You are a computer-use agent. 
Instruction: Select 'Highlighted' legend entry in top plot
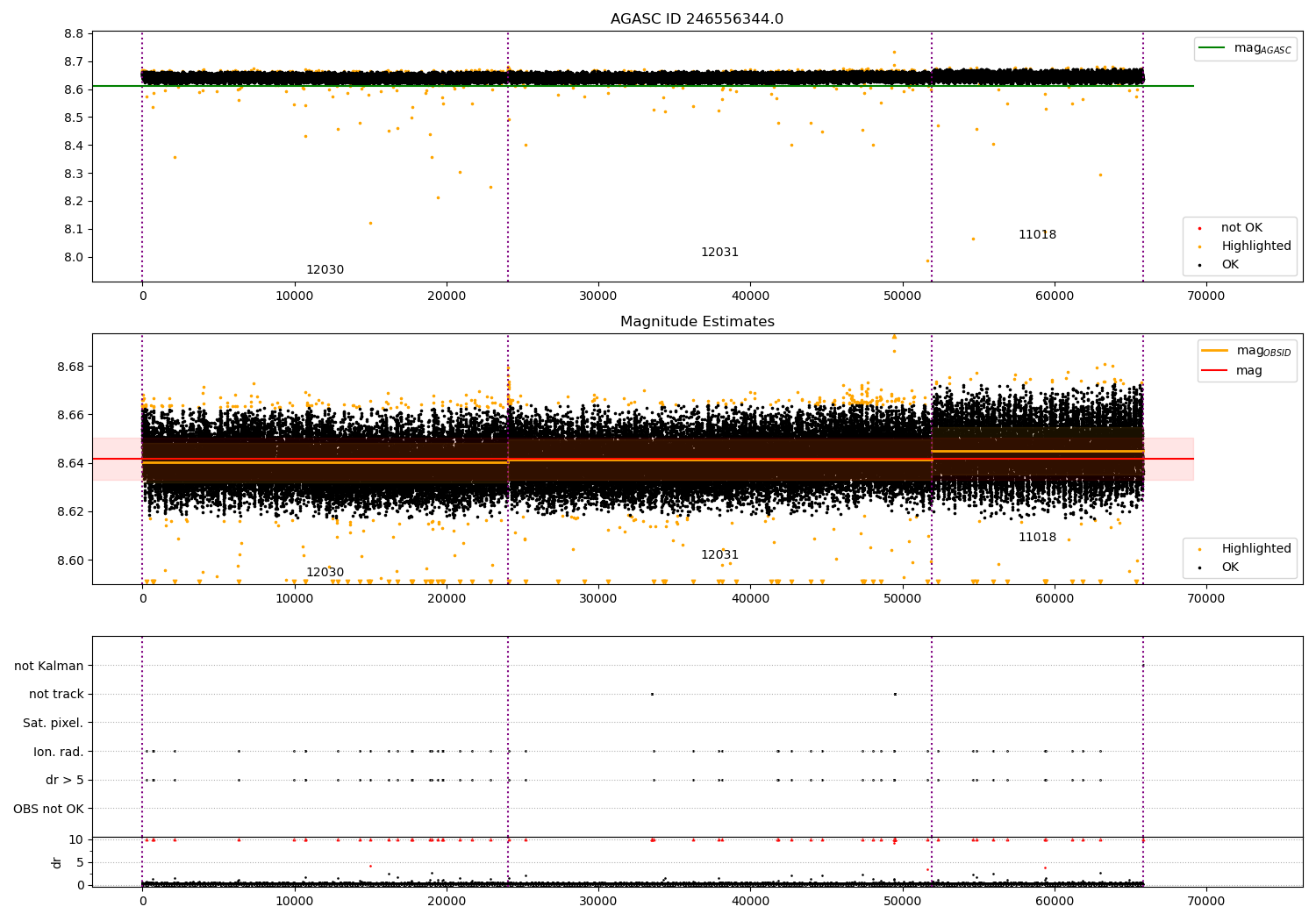[1256, 246]
